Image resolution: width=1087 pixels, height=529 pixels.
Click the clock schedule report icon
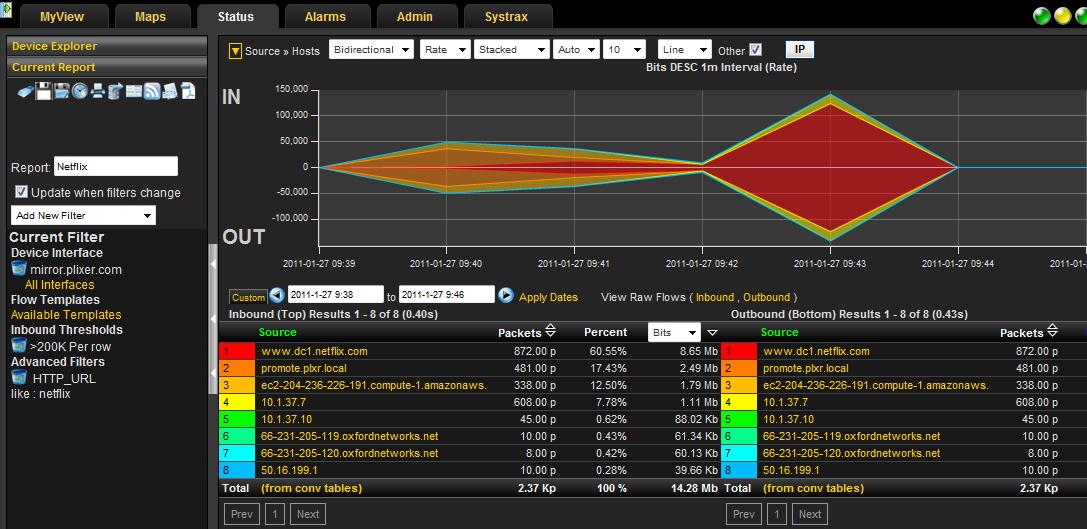click(80, 91)
